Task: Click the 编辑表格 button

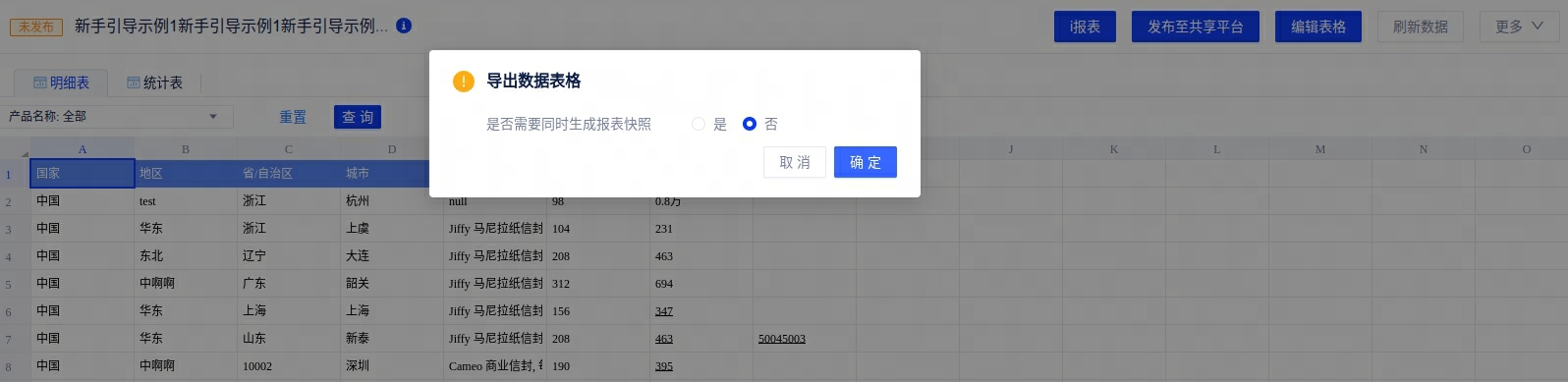Action: coord(1318,27)
